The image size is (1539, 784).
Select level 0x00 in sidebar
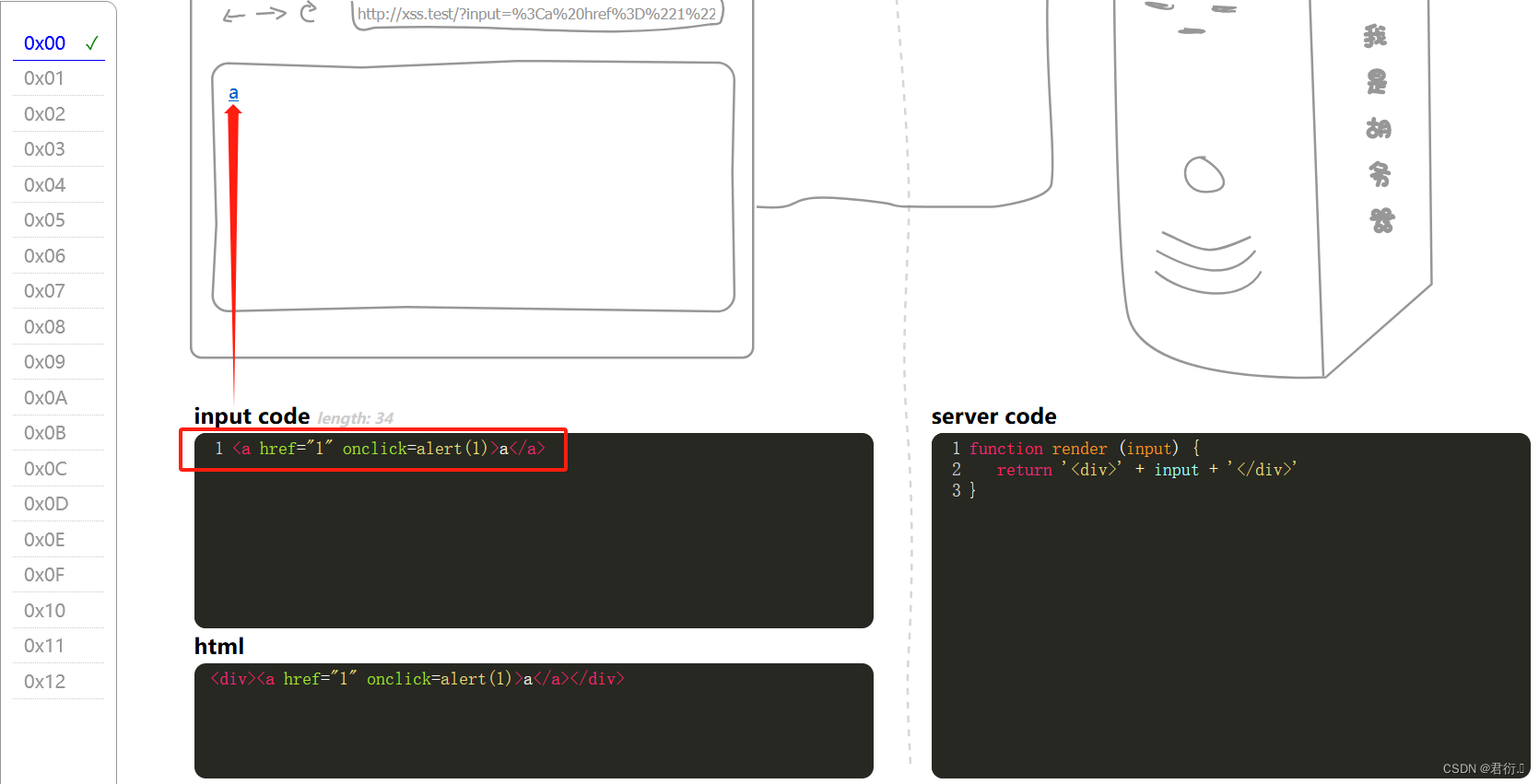point(44,43)
